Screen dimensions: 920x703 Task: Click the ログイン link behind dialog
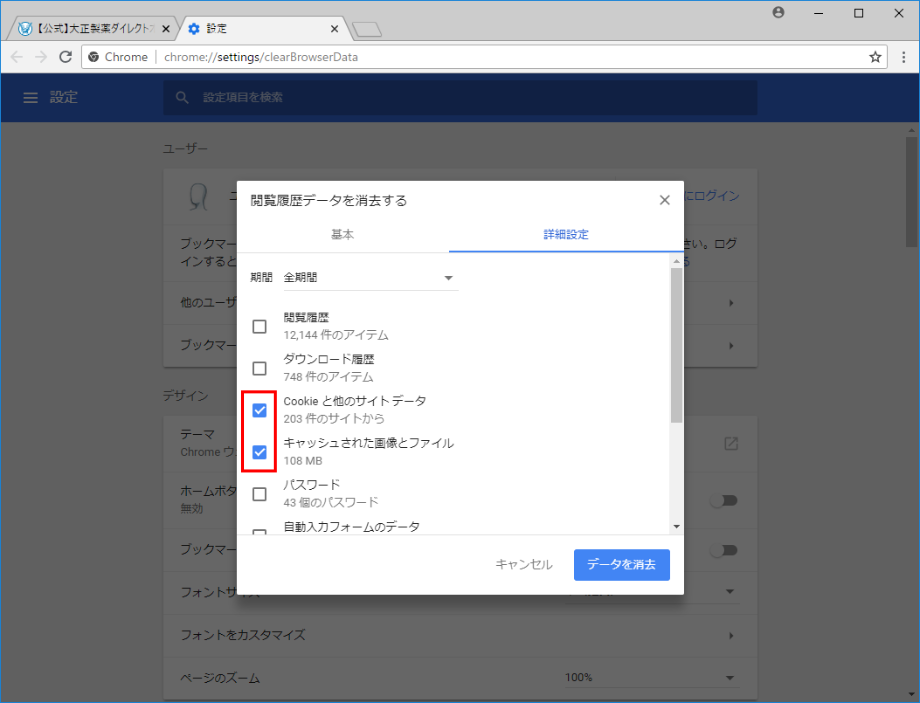712,195
